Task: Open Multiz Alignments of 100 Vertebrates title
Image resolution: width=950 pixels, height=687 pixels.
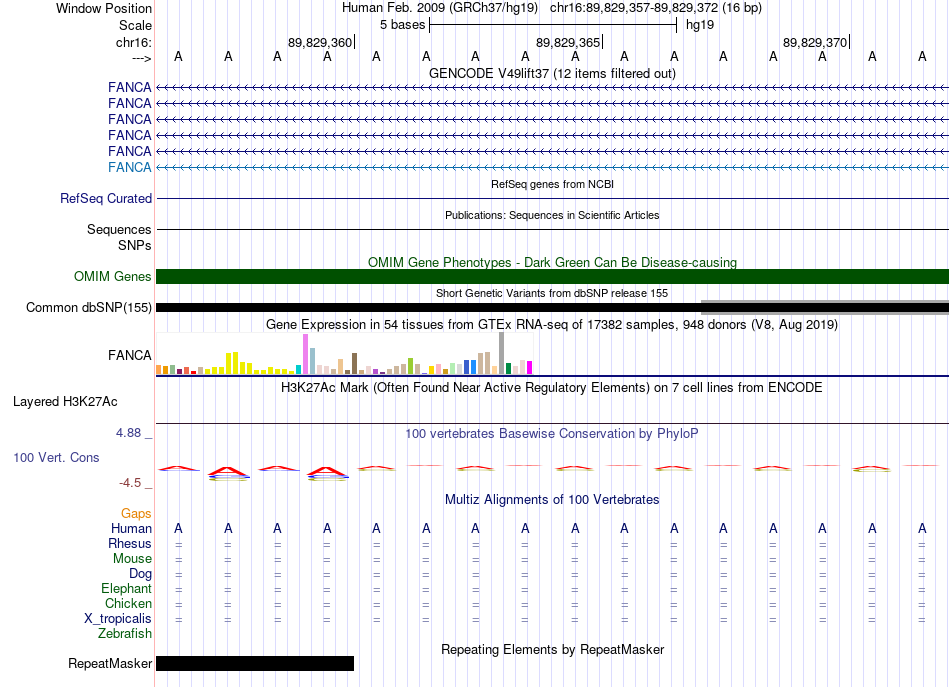Action: pyautogui.click(x=552, y=499)
